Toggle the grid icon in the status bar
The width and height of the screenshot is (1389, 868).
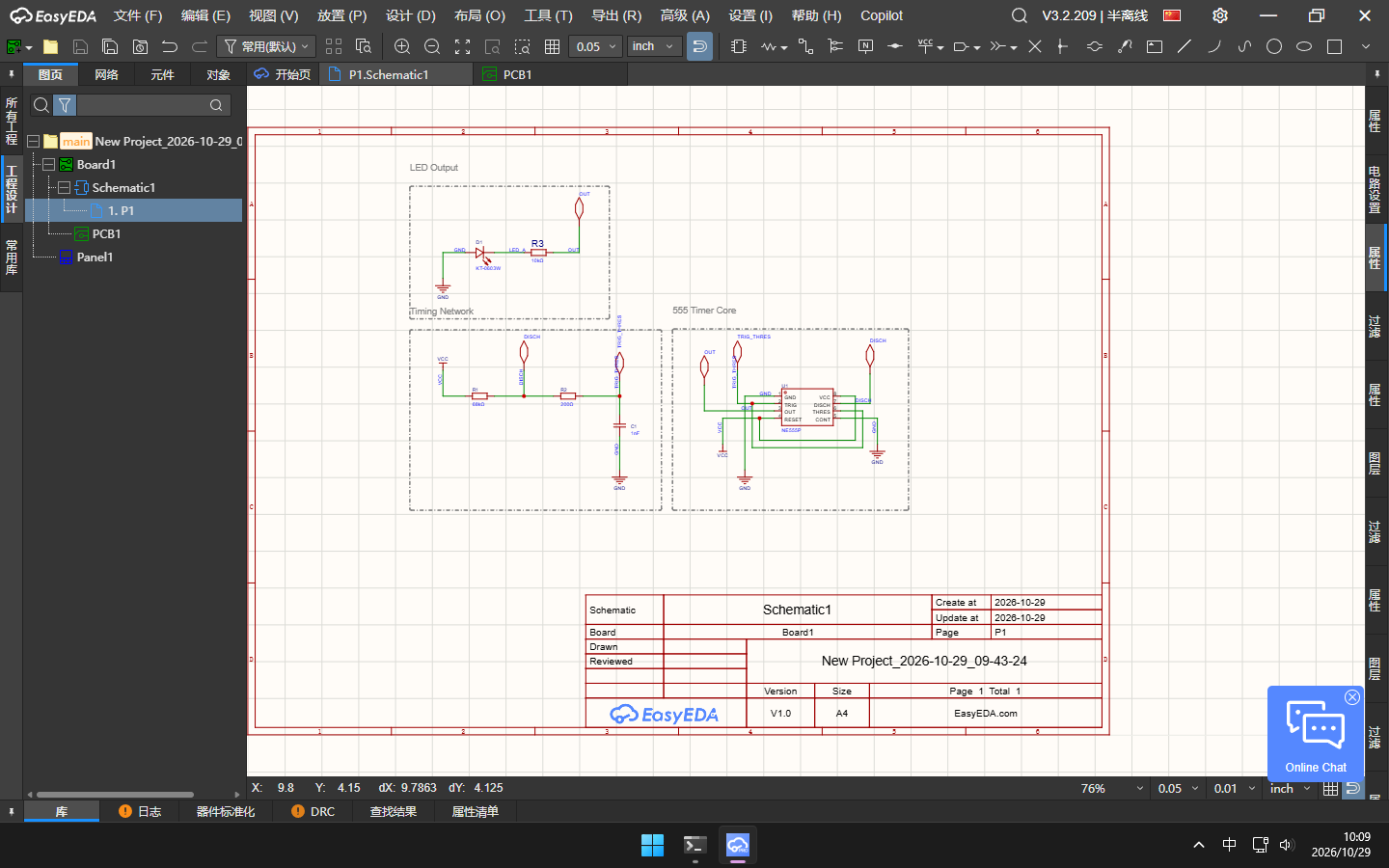pos(1331,789)
